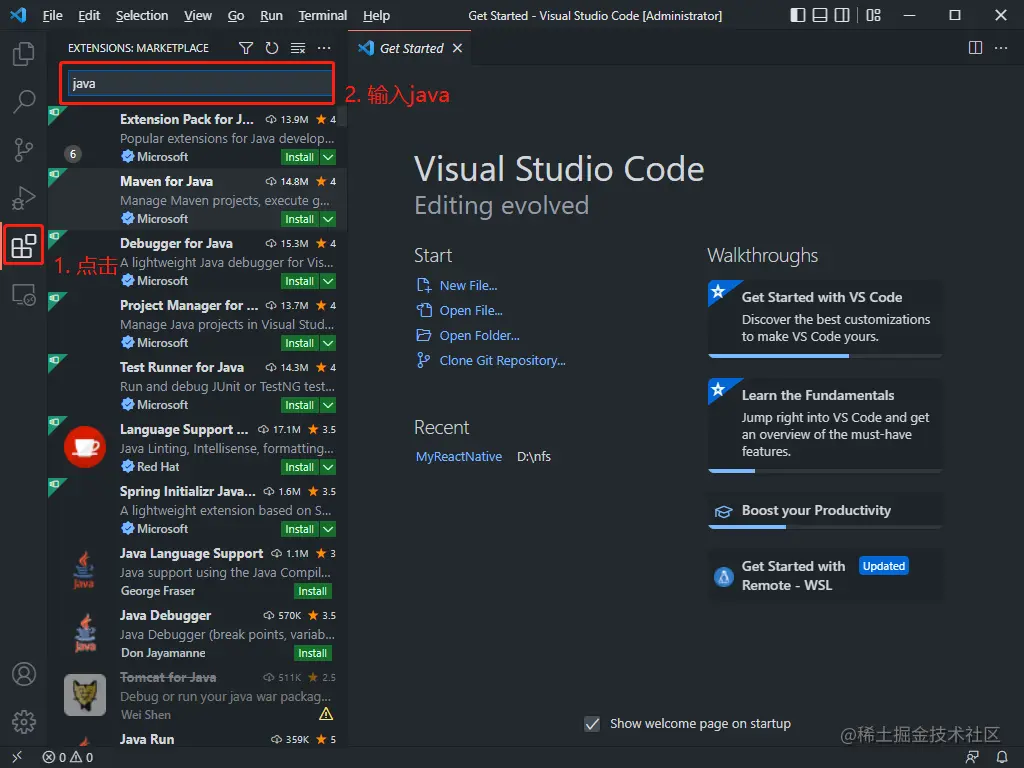Open the Search view icon
Viewport: 1024px width, 768px height.
click(24, 101)
